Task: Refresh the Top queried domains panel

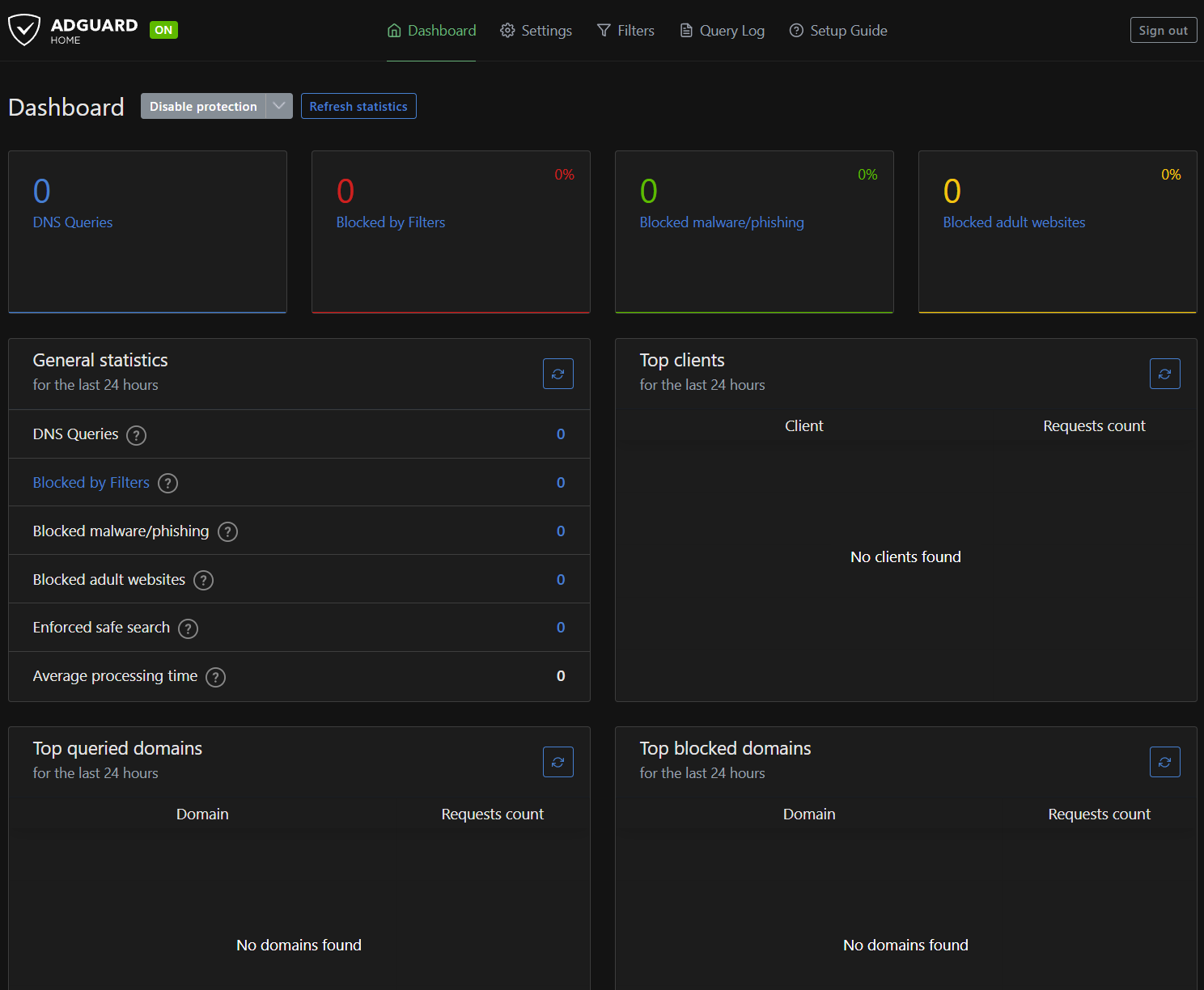Action: 558,762
